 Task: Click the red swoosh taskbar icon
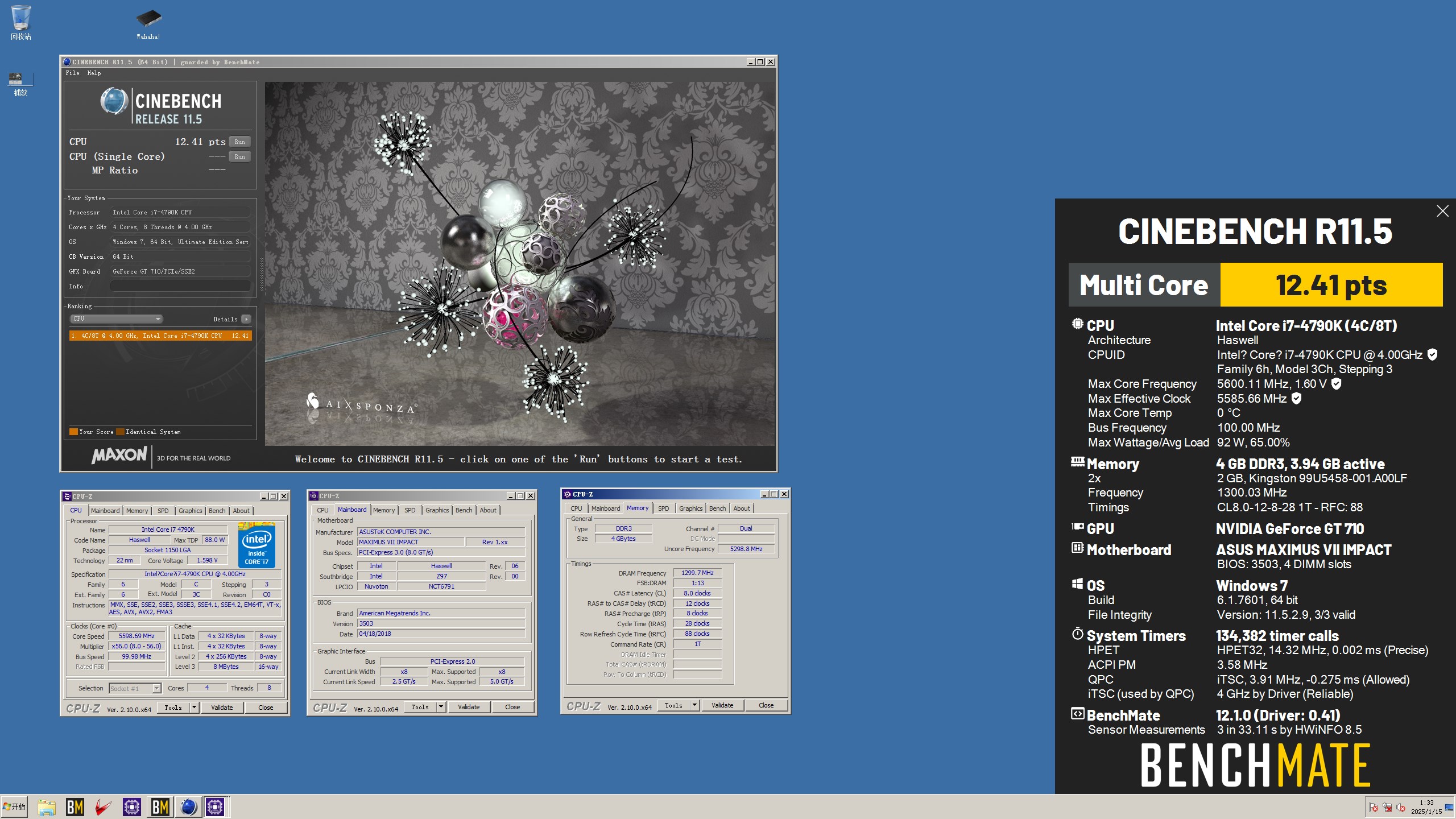click(x=104, y=807)
